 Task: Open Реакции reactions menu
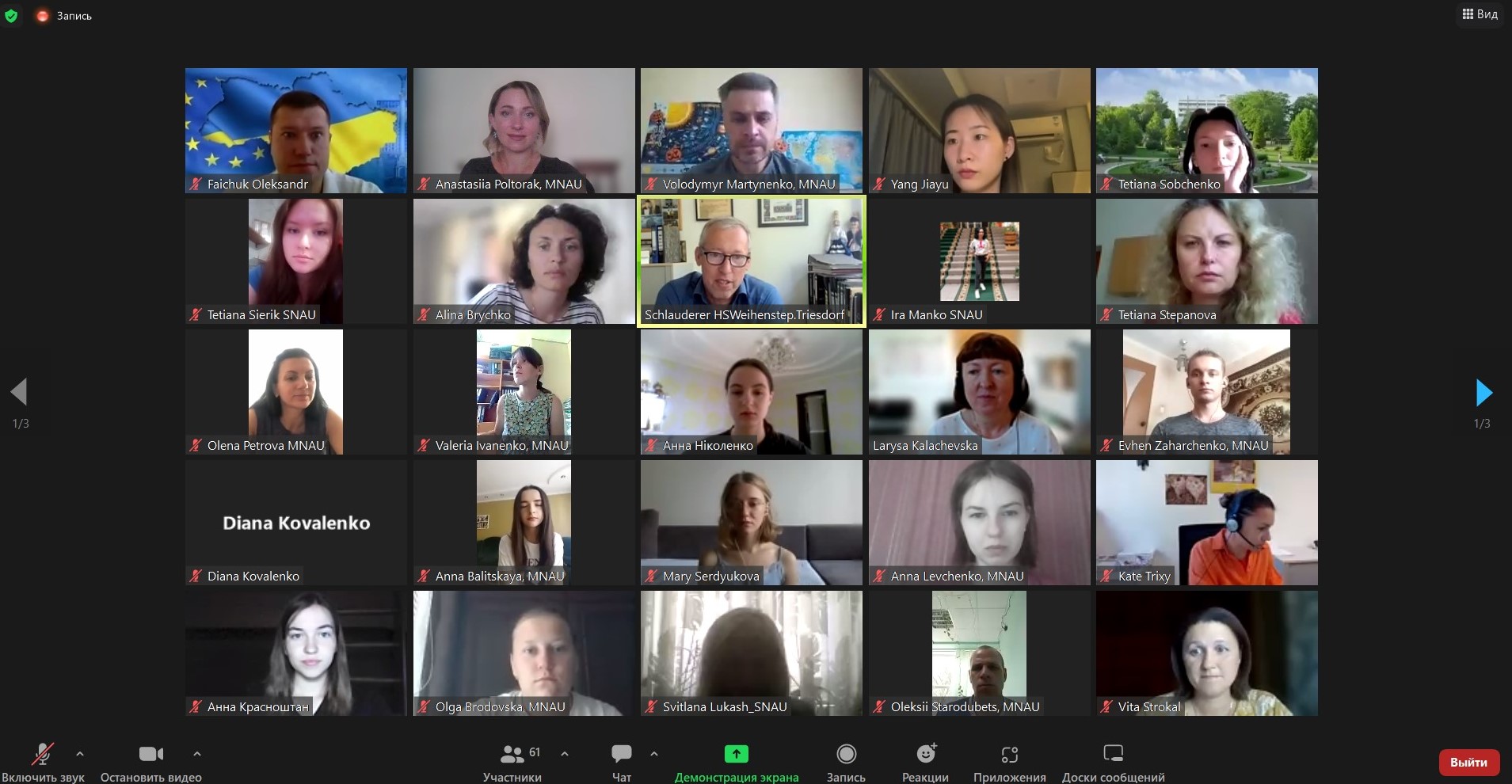coord(925,763)
